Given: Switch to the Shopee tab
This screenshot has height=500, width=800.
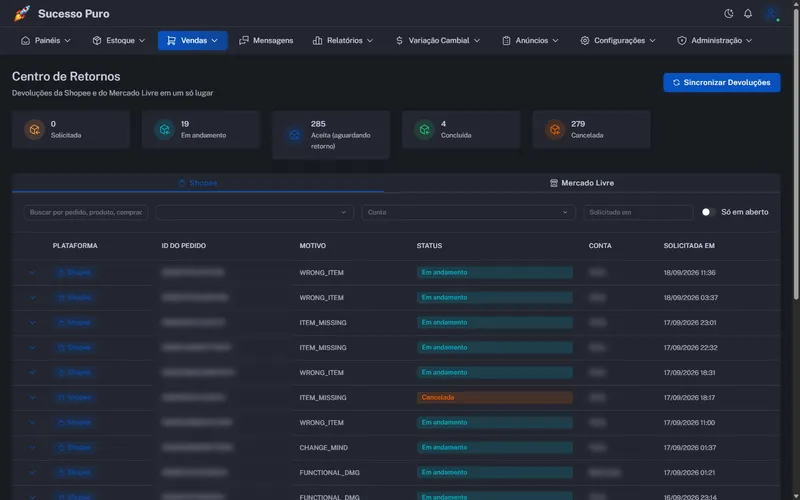Looking at the screenshot, I should (x=198, y=183).
